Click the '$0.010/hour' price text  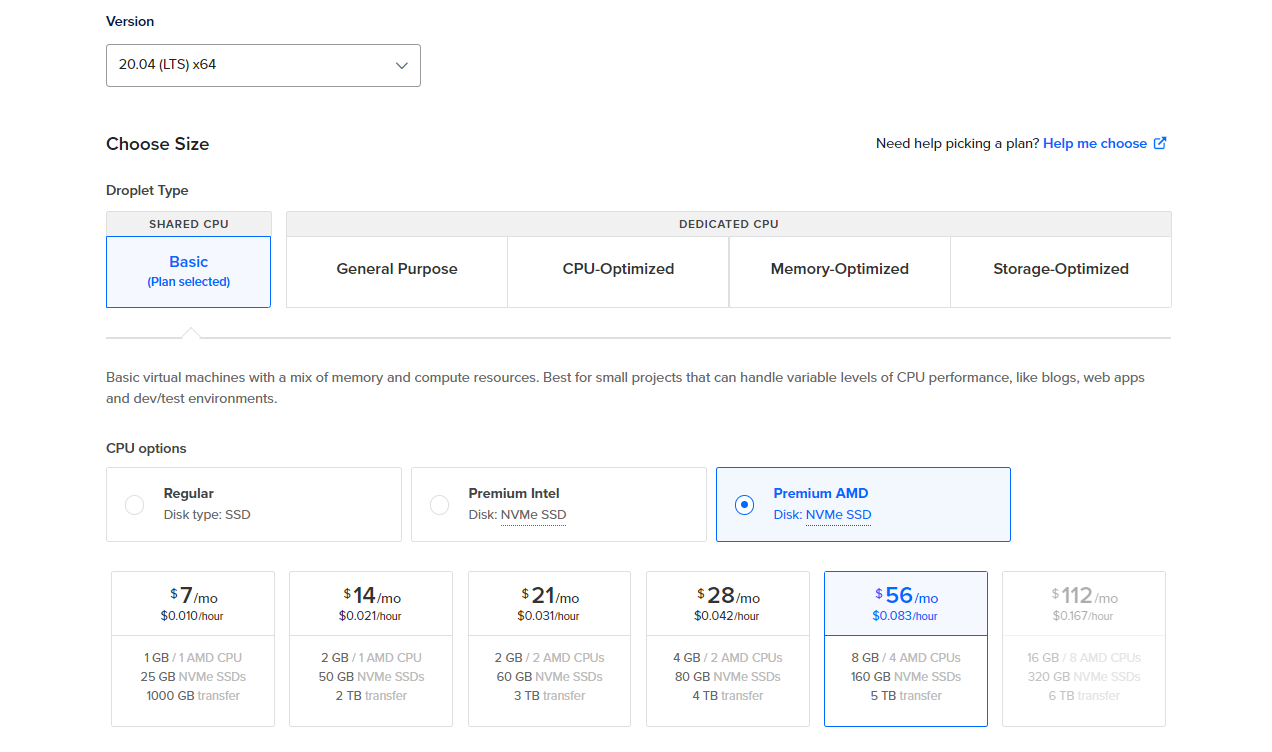(193, 616)
